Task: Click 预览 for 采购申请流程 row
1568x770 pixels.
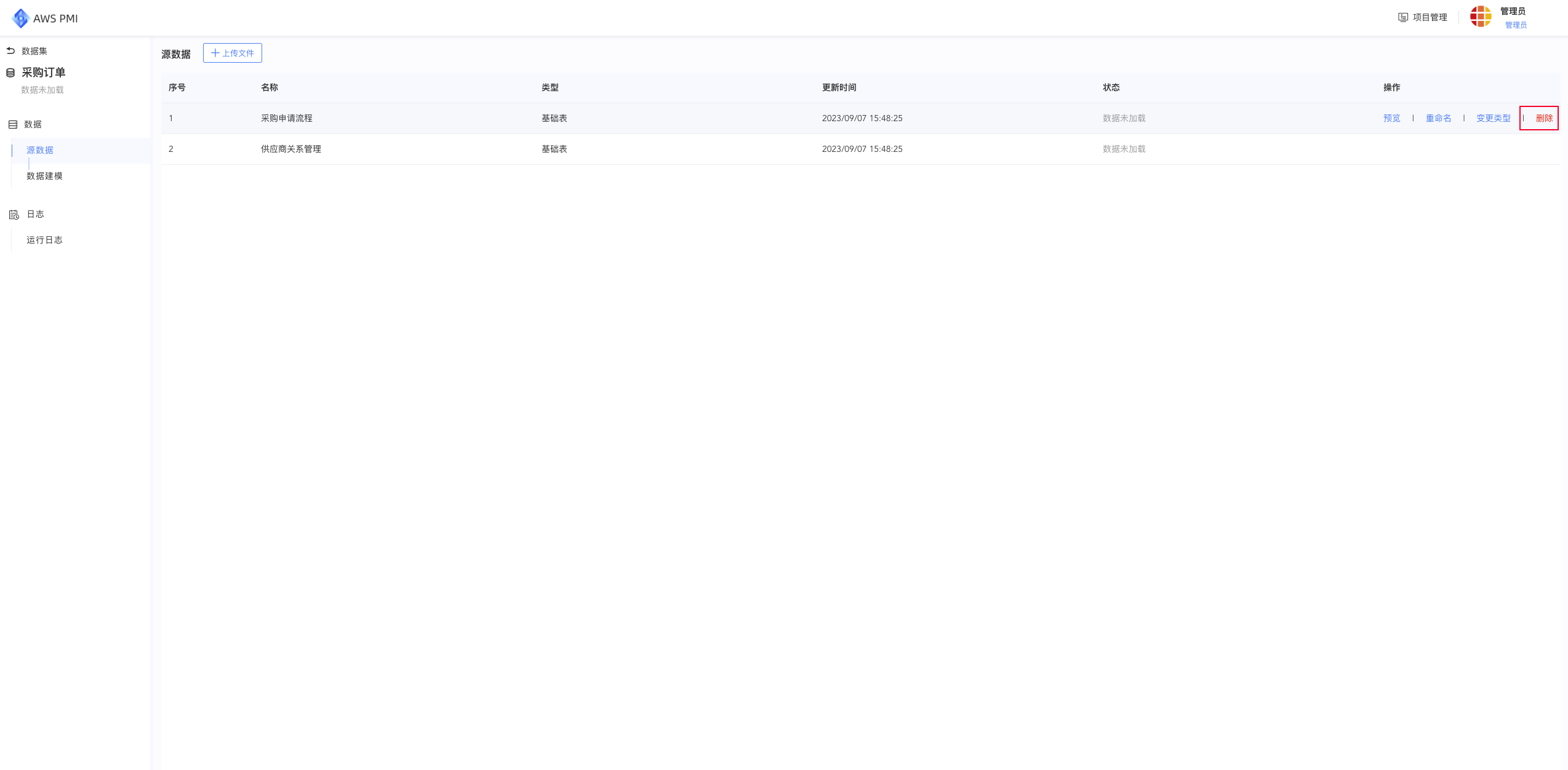Action: pos(1391,118)
